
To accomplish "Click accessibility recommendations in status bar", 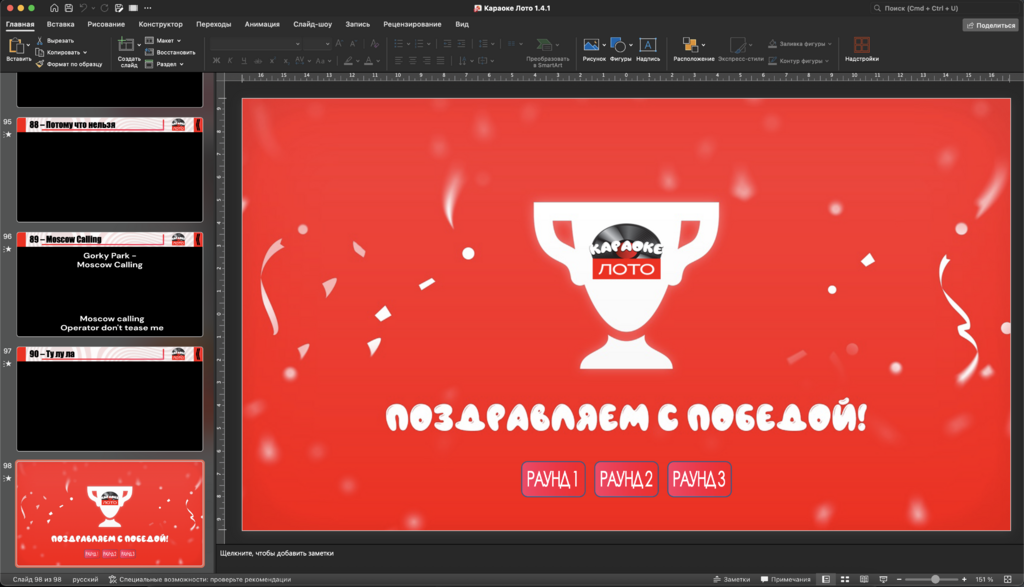I will [x=199, y=579].
